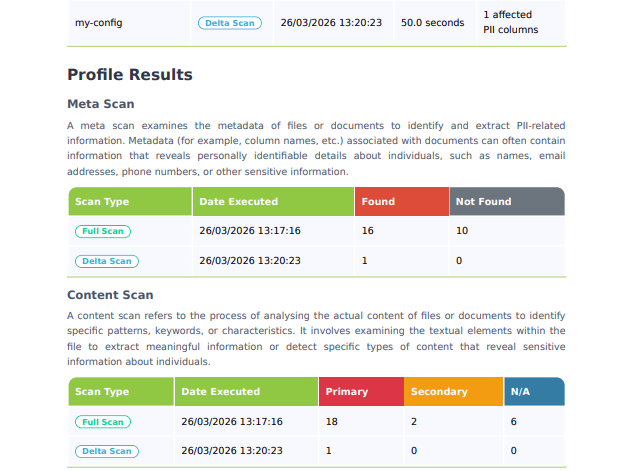Image resolution: width=632 pixels, height=471 pixels.
Task: Click the '1 affected PII columns' text
Action: coord(510,22)
